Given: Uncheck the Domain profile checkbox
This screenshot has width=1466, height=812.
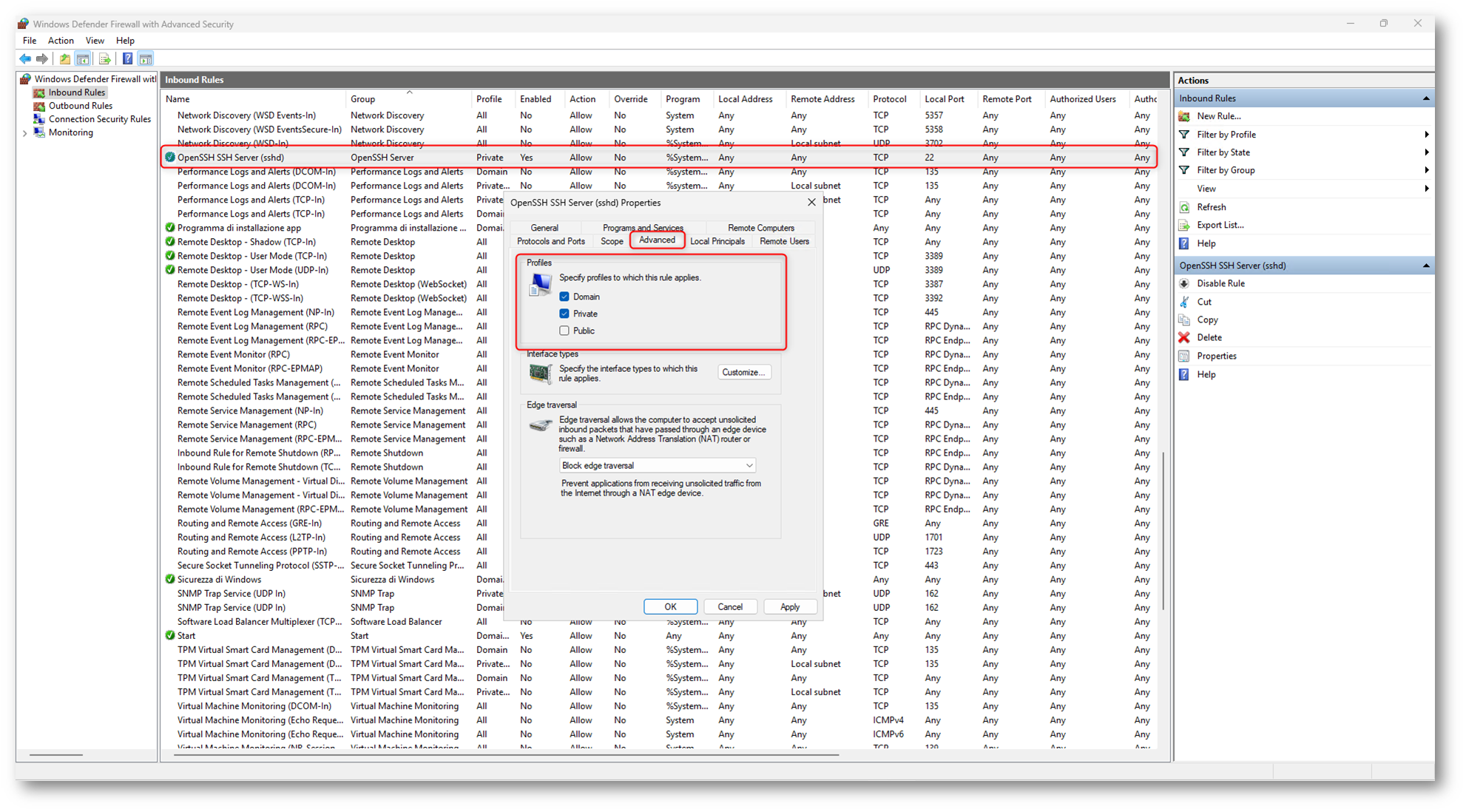Looking at the screenshot, I should [x=564, y=297].
